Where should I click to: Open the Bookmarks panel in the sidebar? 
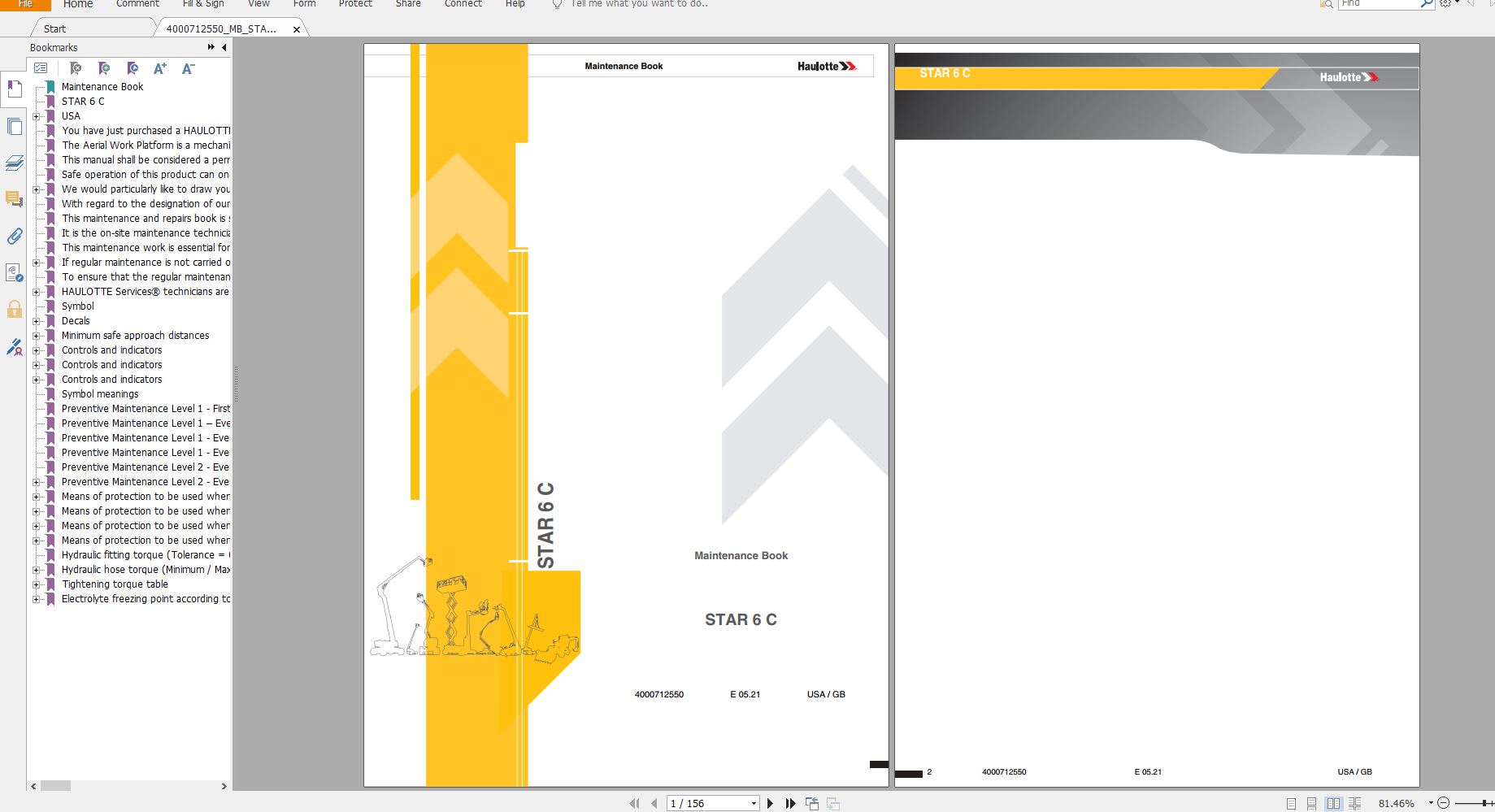tap(14, 89)
